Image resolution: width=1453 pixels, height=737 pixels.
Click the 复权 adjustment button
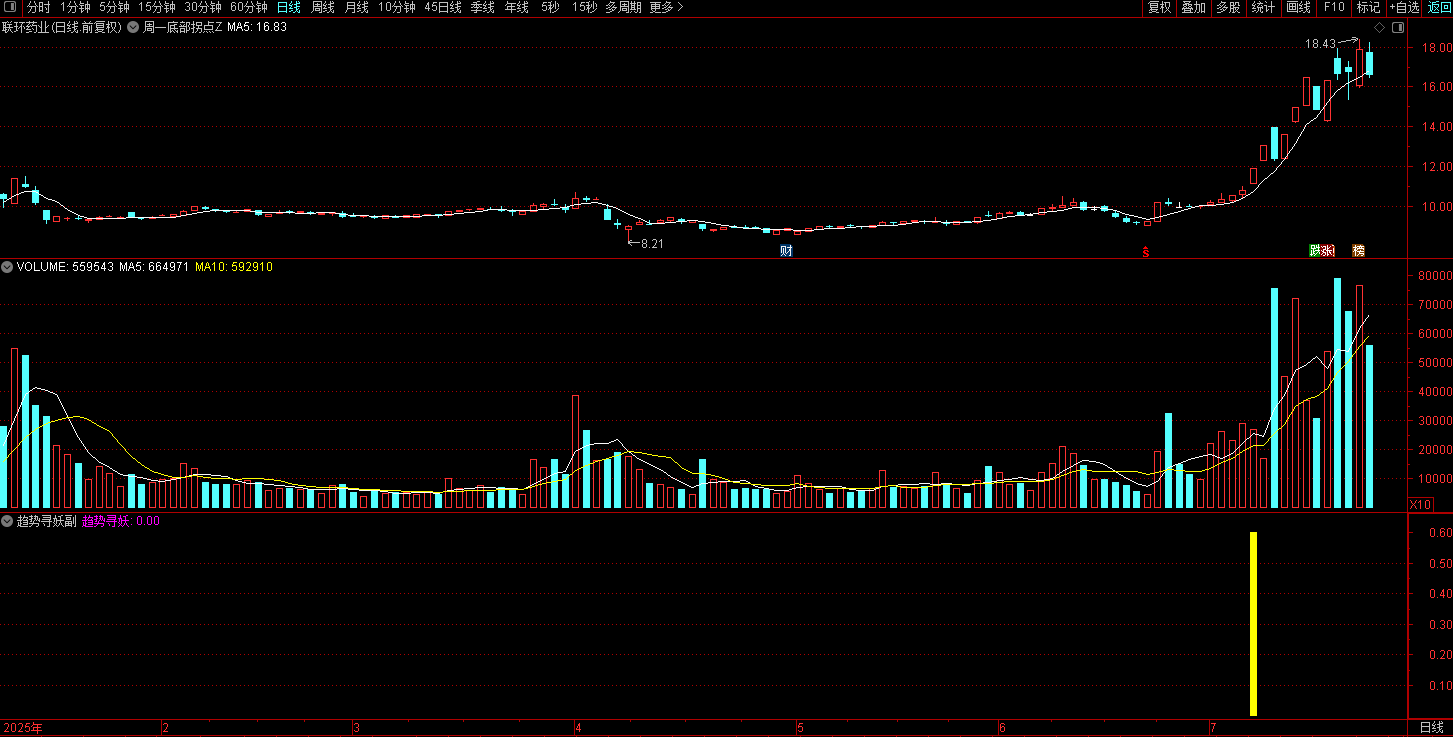pyautogui.click(x=1159, y=7)
